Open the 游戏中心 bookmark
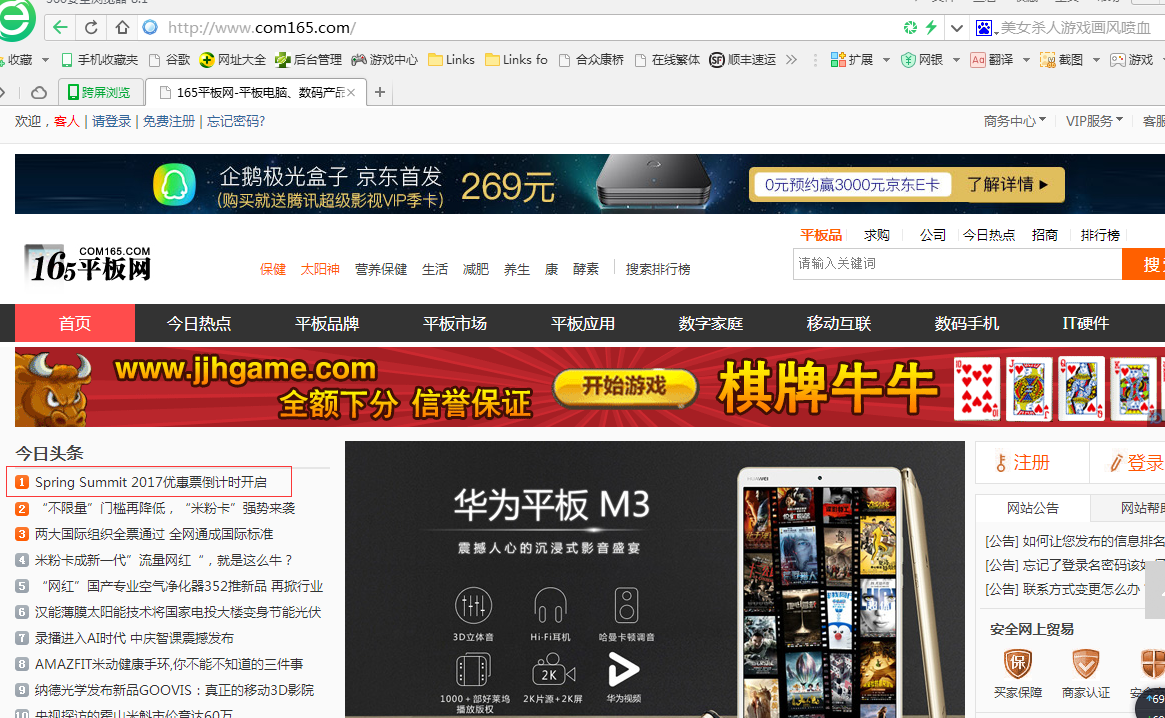1165x718 pixels. click(384, 59)
